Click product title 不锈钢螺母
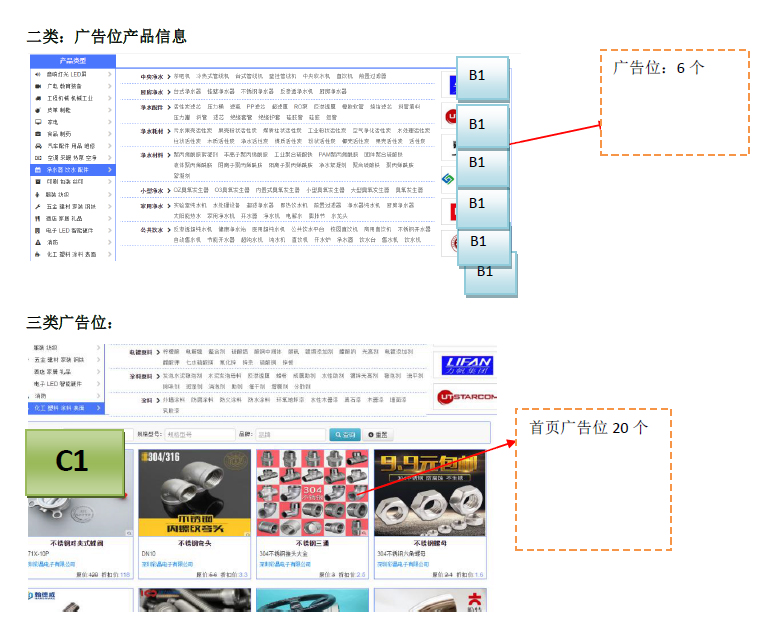This screenshot has width=762, height=631. click(x=430, y=543)
